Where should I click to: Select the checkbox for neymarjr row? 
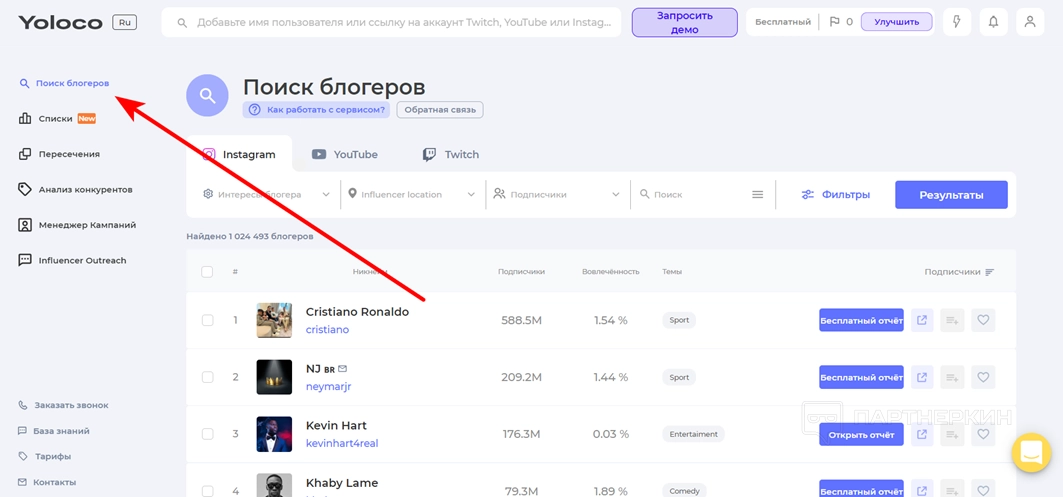(208, 377)
